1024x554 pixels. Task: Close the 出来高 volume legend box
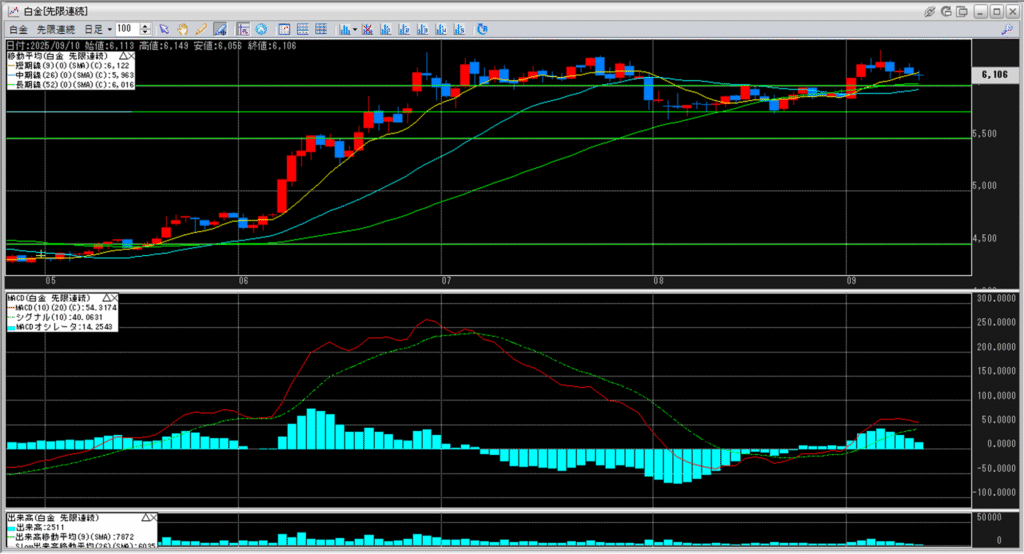[153, 517]
